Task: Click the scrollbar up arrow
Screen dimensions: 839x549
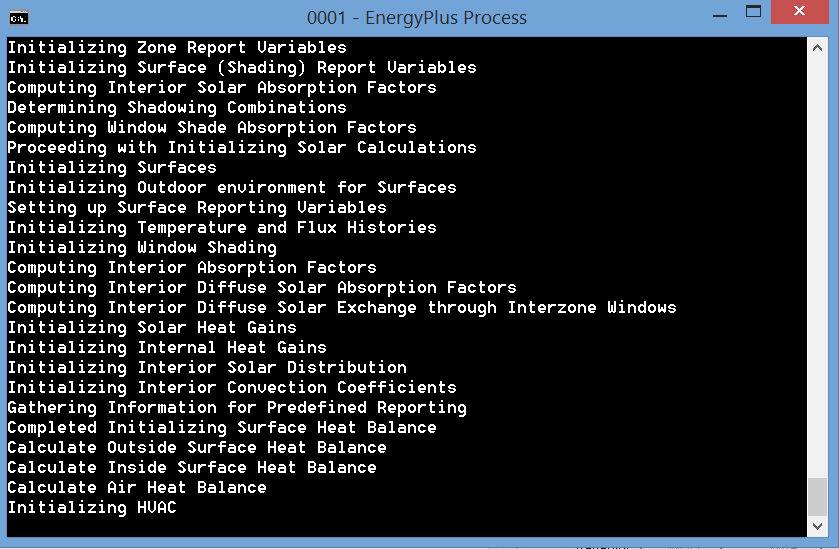Action: point(817,48)
